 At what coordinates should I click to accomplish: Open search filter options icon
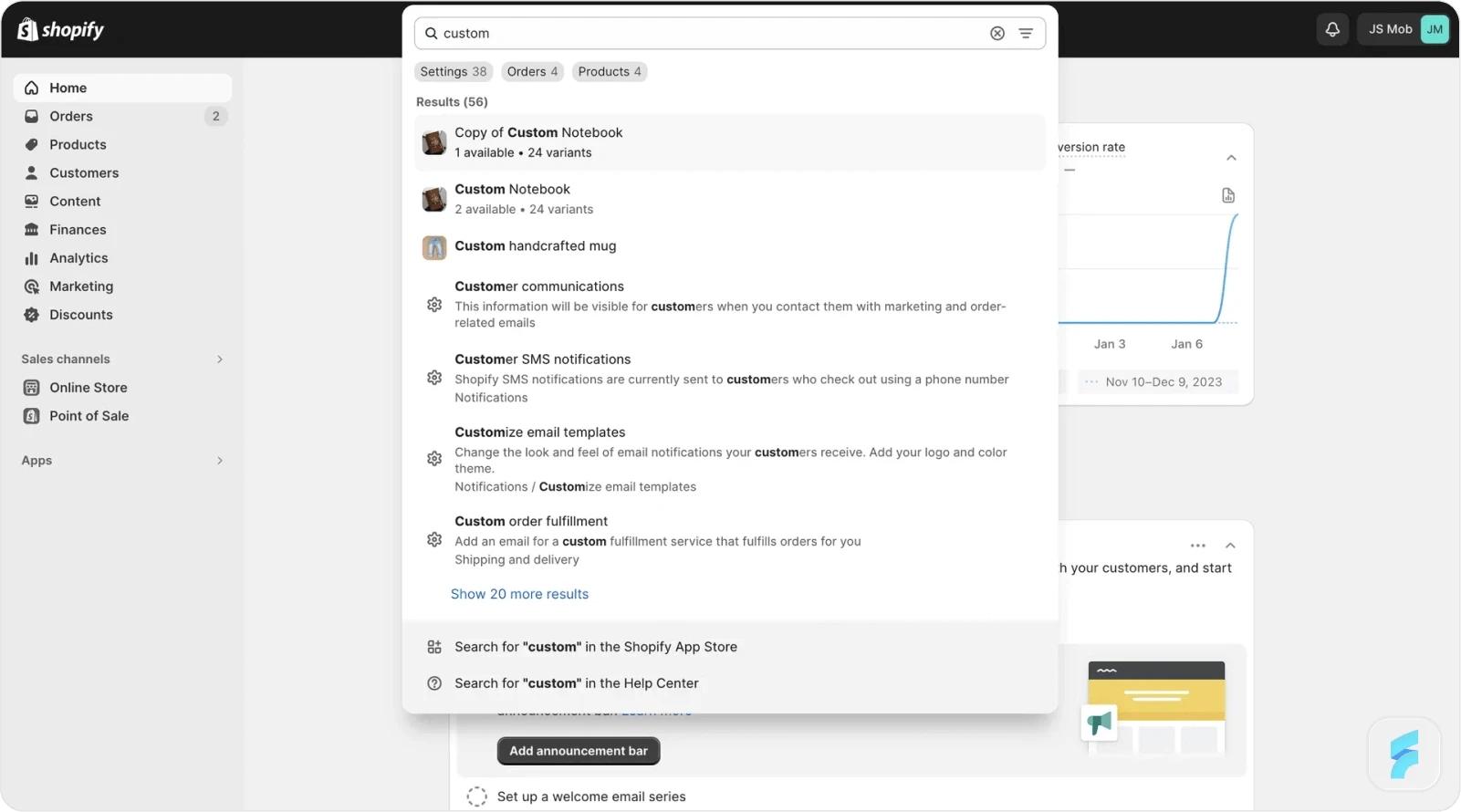(1026, 33)
